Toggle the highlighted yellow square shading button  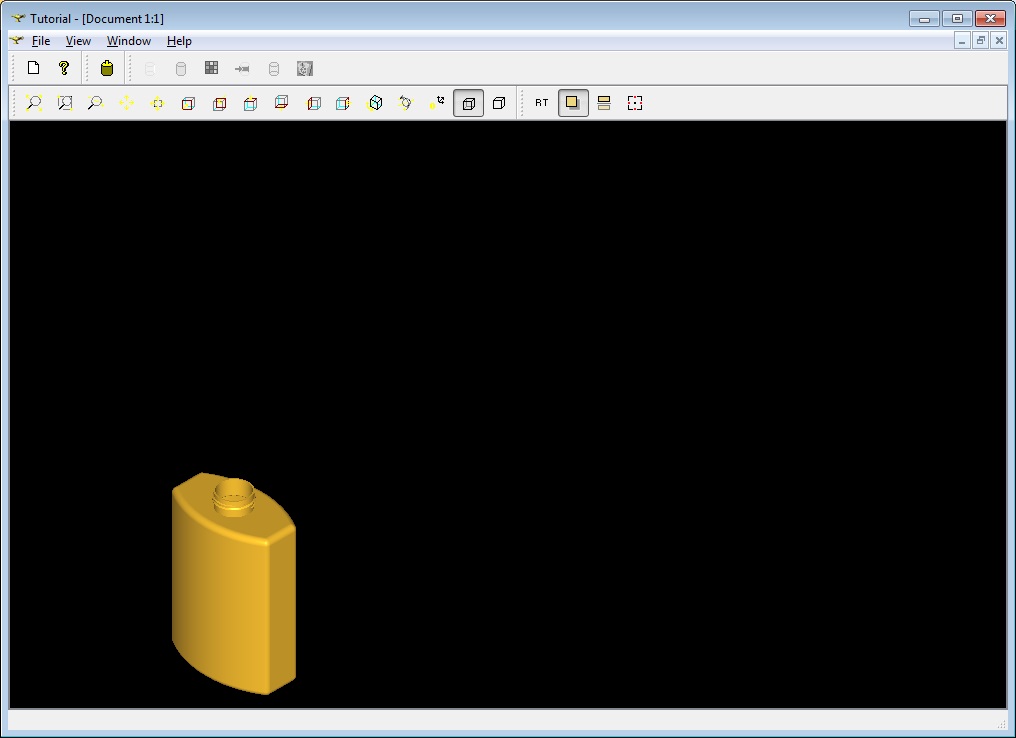pos(573,103)
